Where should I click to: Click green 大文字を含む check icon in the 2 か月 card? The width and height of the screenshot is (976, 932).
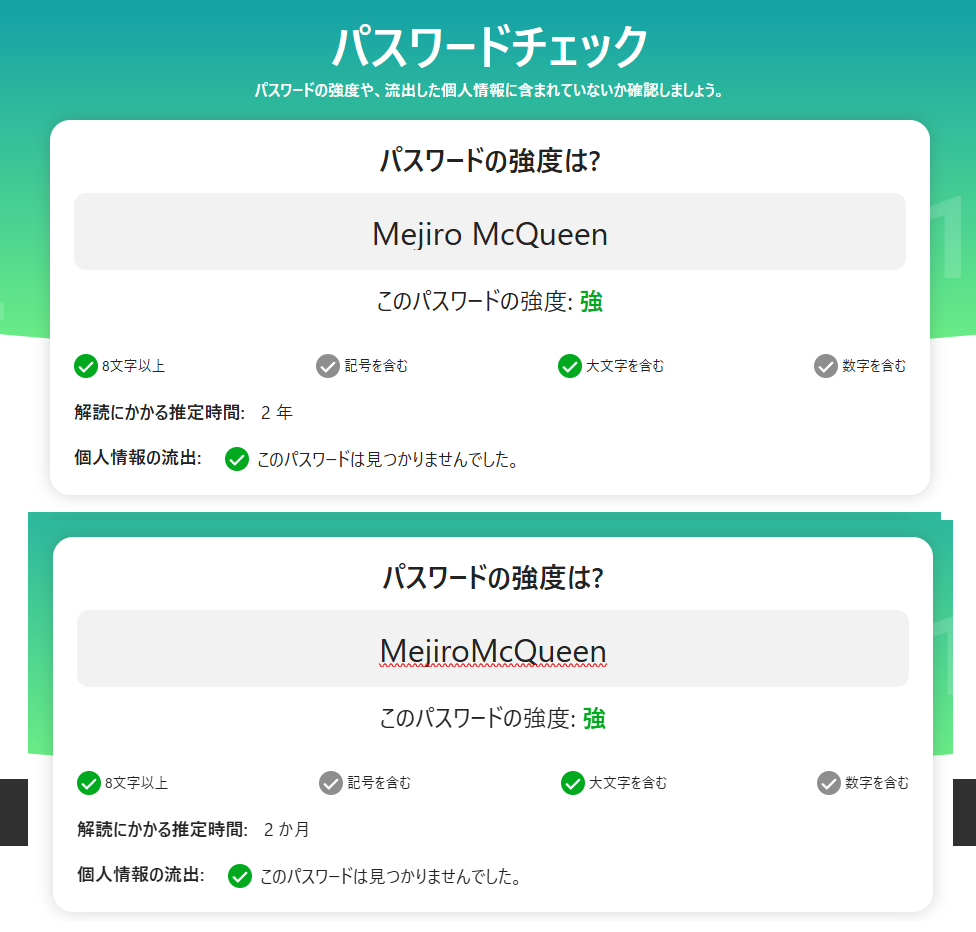(573, 783)
